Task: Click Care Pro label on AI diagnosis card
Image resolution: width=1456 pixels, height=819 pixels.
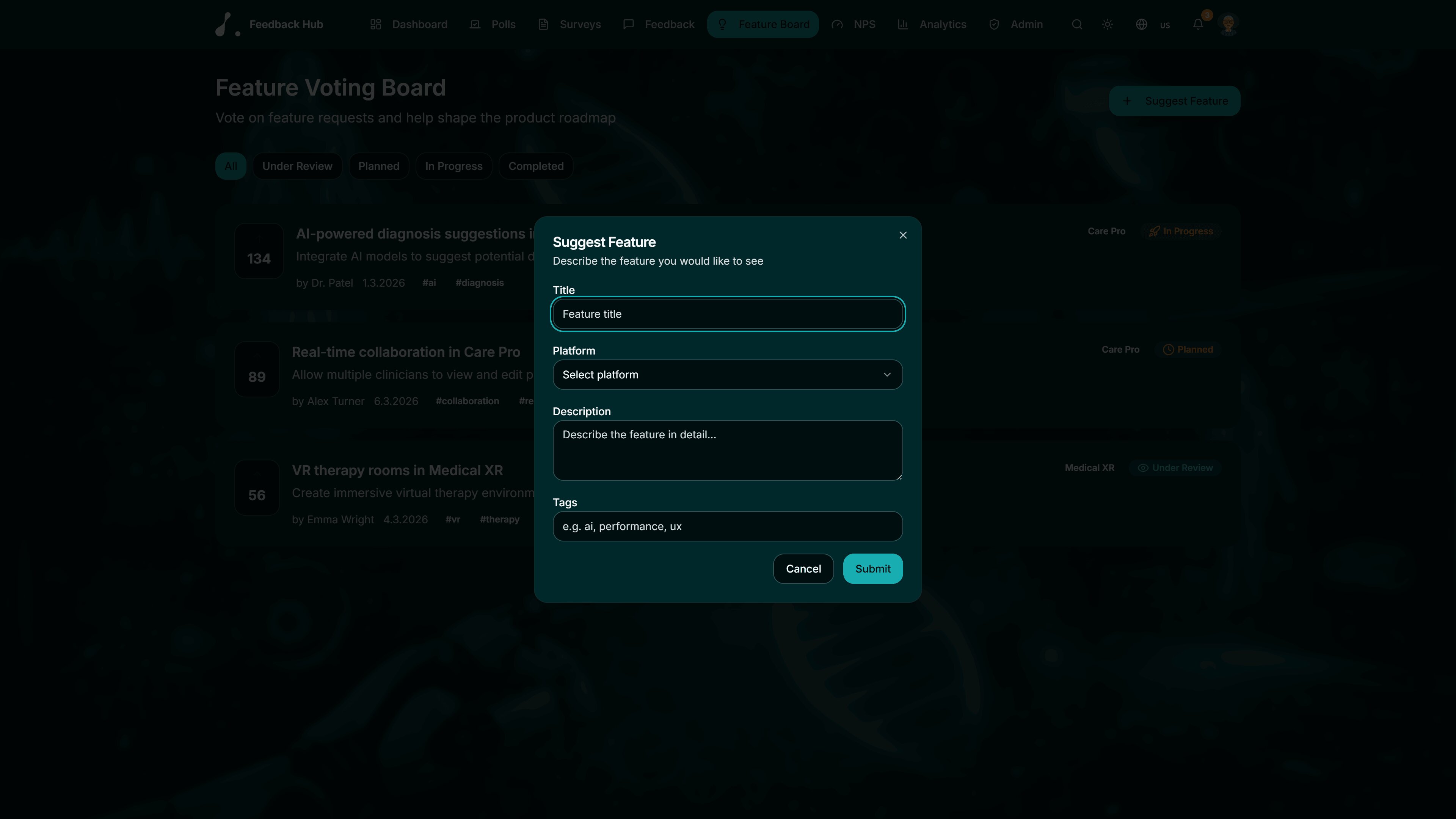Action: [x=1106, y=231]
